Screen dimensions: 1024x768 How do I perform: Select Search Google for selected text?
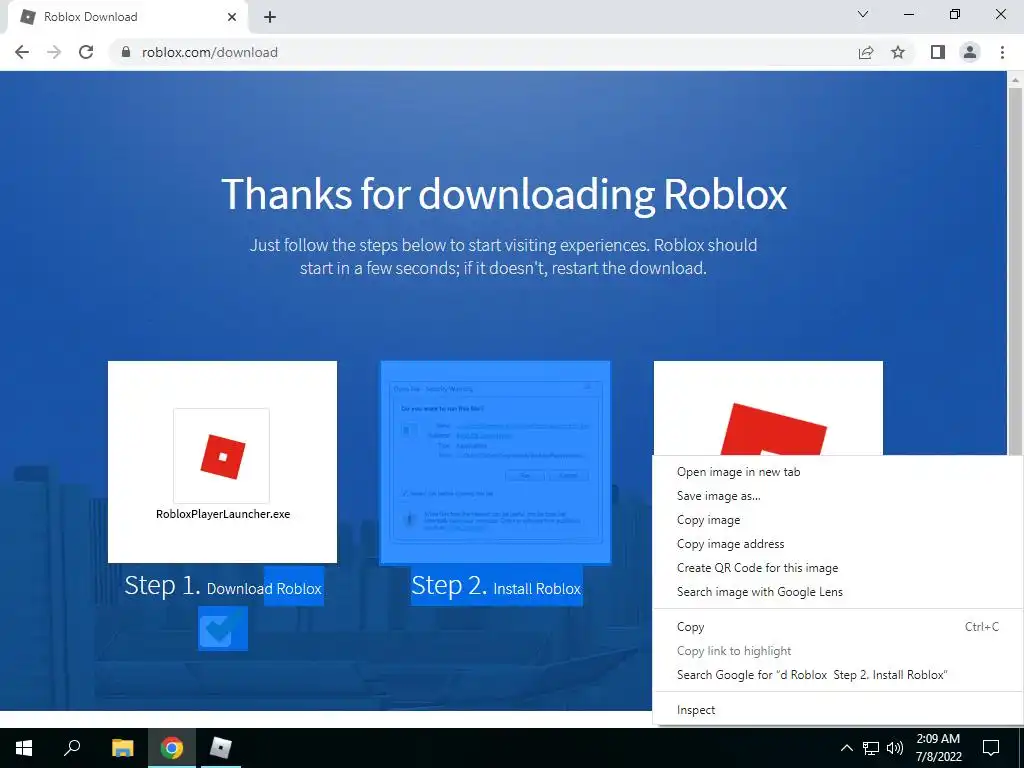tap(838, 675)
